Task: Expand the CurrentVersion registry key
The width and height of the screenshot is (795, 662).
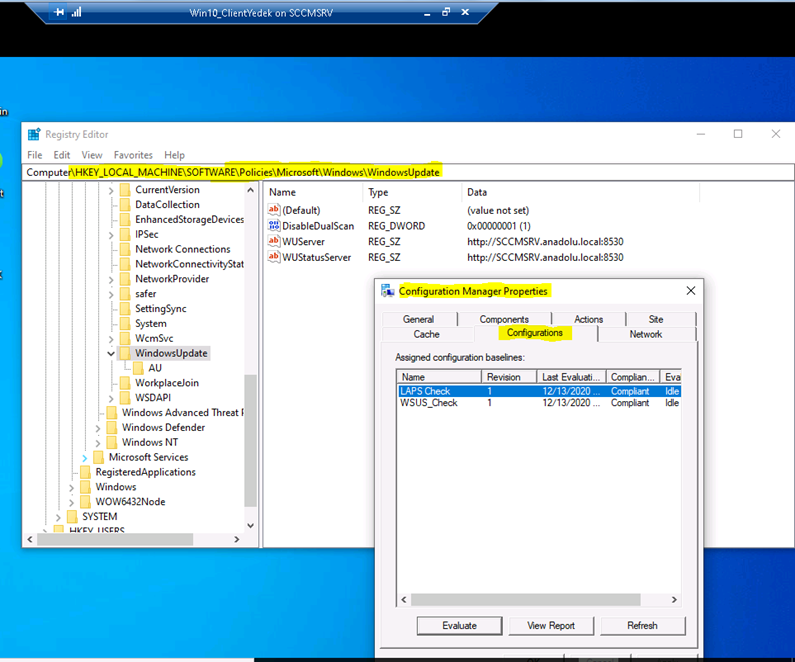Action: pos(111,191)
